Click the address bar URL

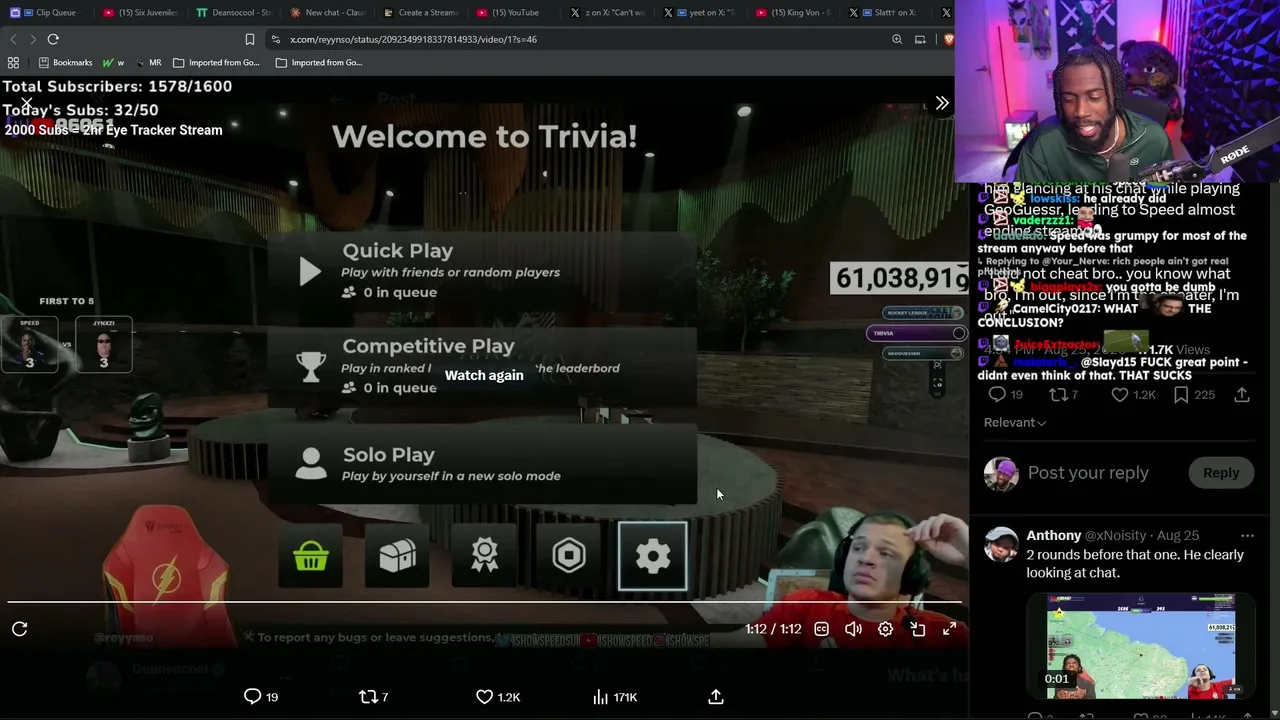(x=413, y=40)
